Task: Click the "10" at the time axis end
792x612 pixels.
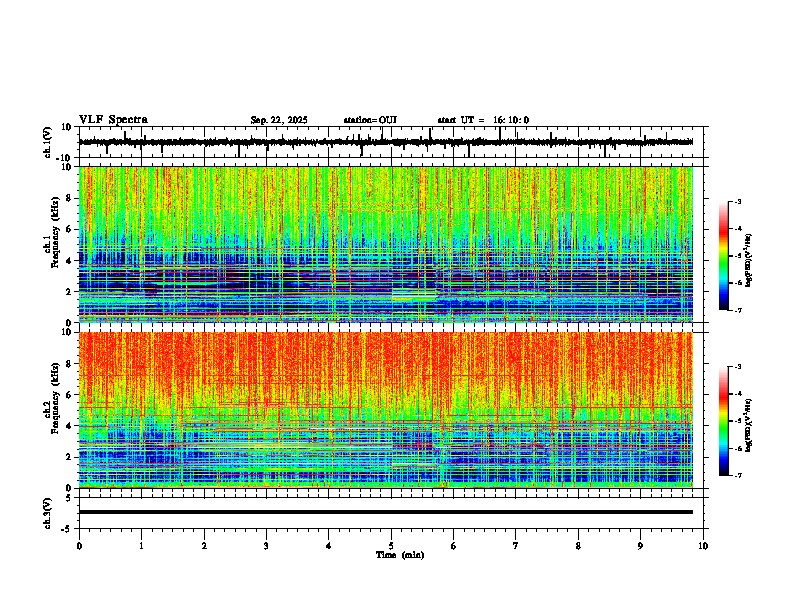Action: (703, 546)
